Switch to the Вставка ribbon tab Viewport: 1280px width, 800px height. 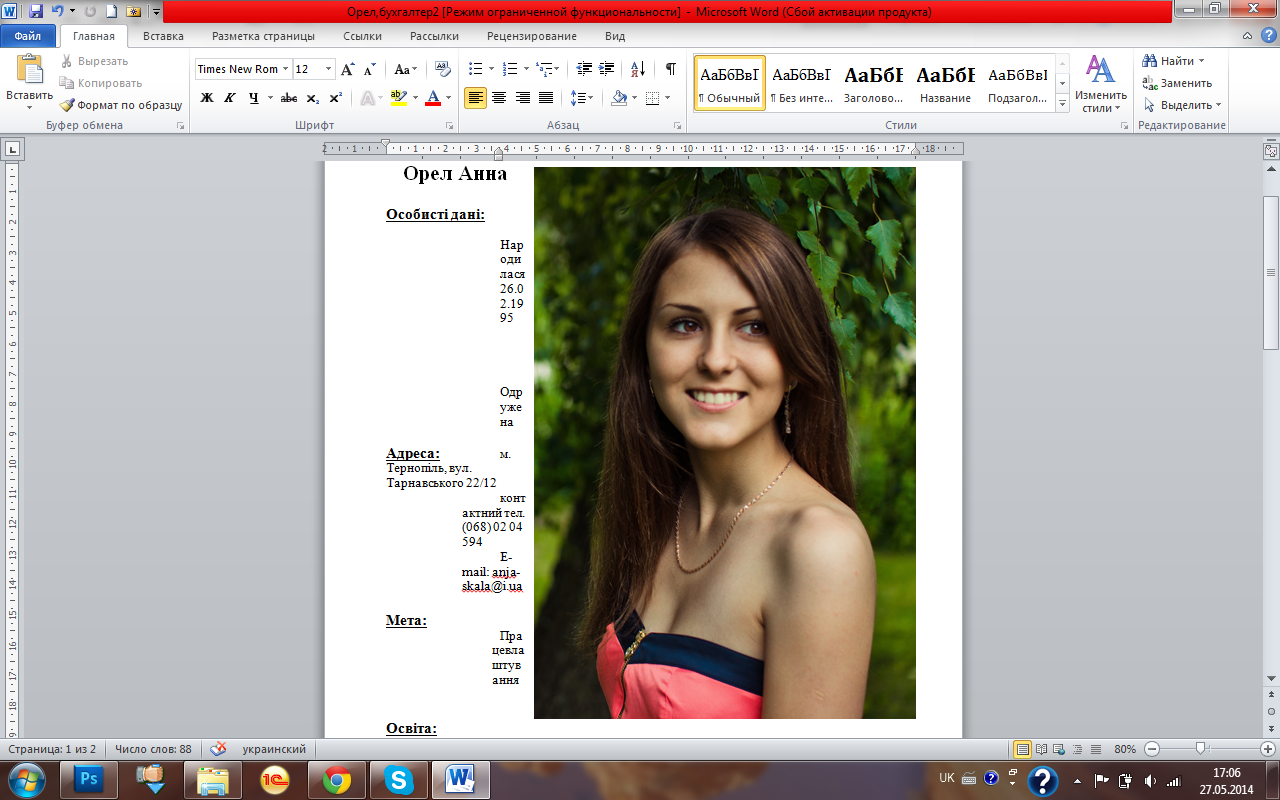163,36
